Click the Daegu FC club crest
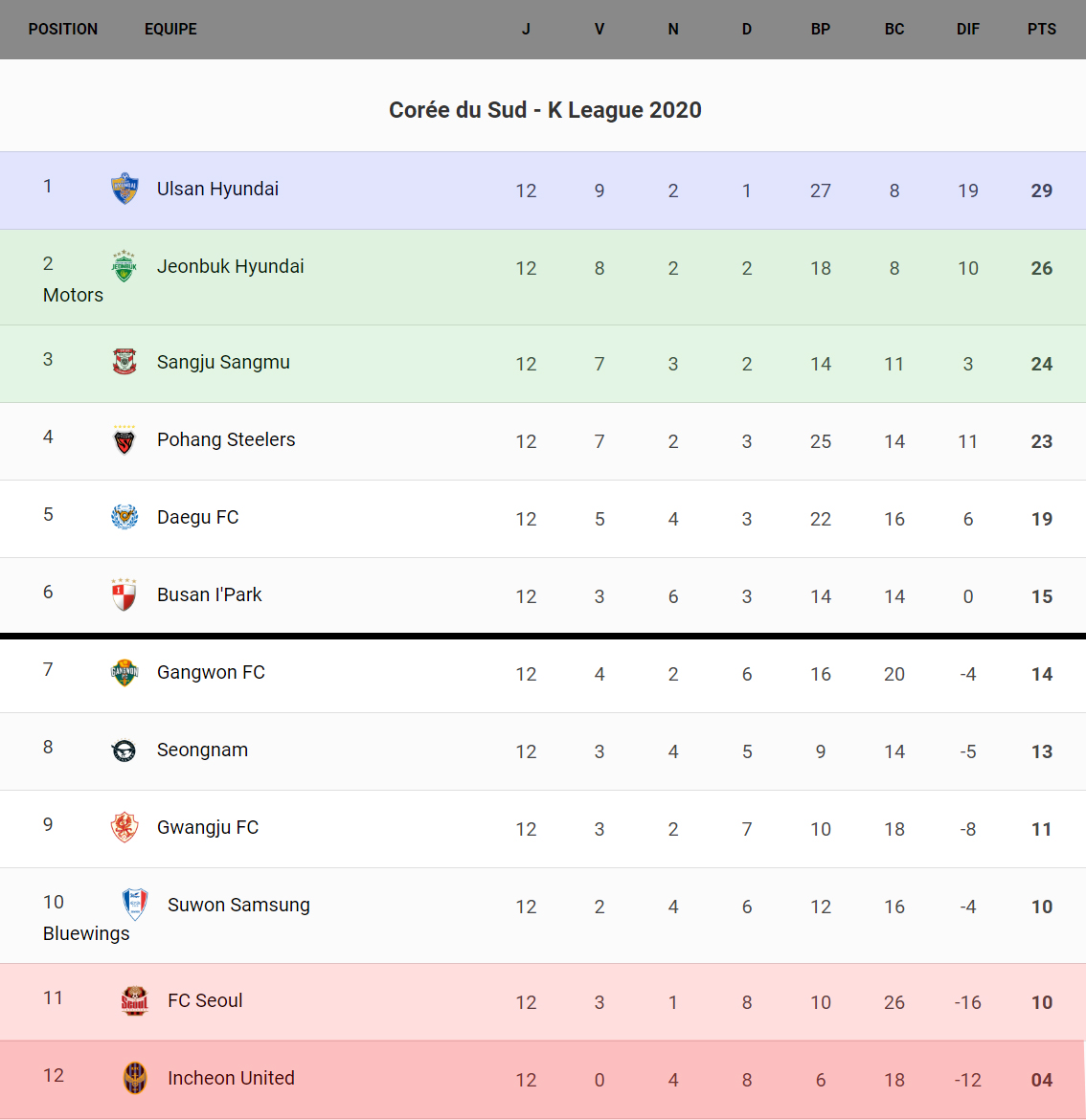Viewport: 1086px width, 1120px height. 124,517
